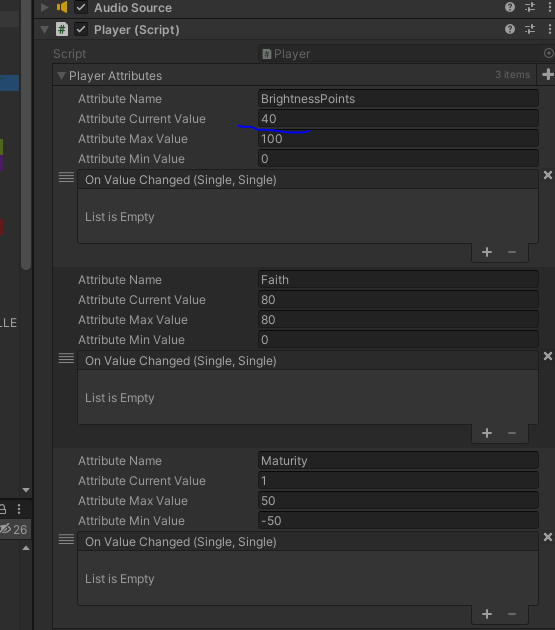Collapse the Player Attributes list
The width and height of the screenshot is (555, 630).
click(61, 76)
